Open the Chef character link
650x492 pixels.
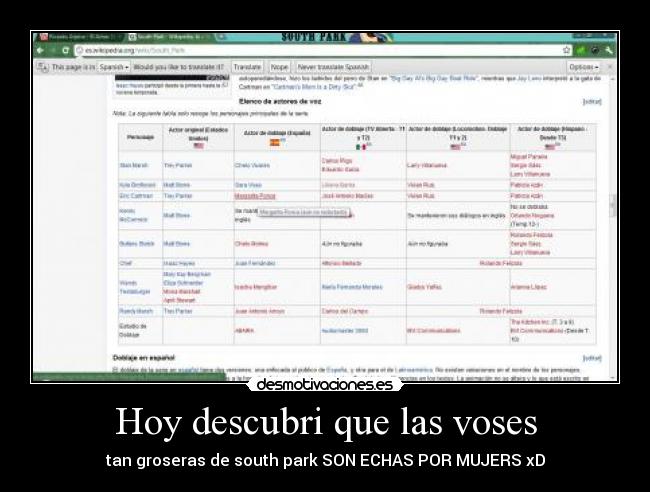pos(125,263)
